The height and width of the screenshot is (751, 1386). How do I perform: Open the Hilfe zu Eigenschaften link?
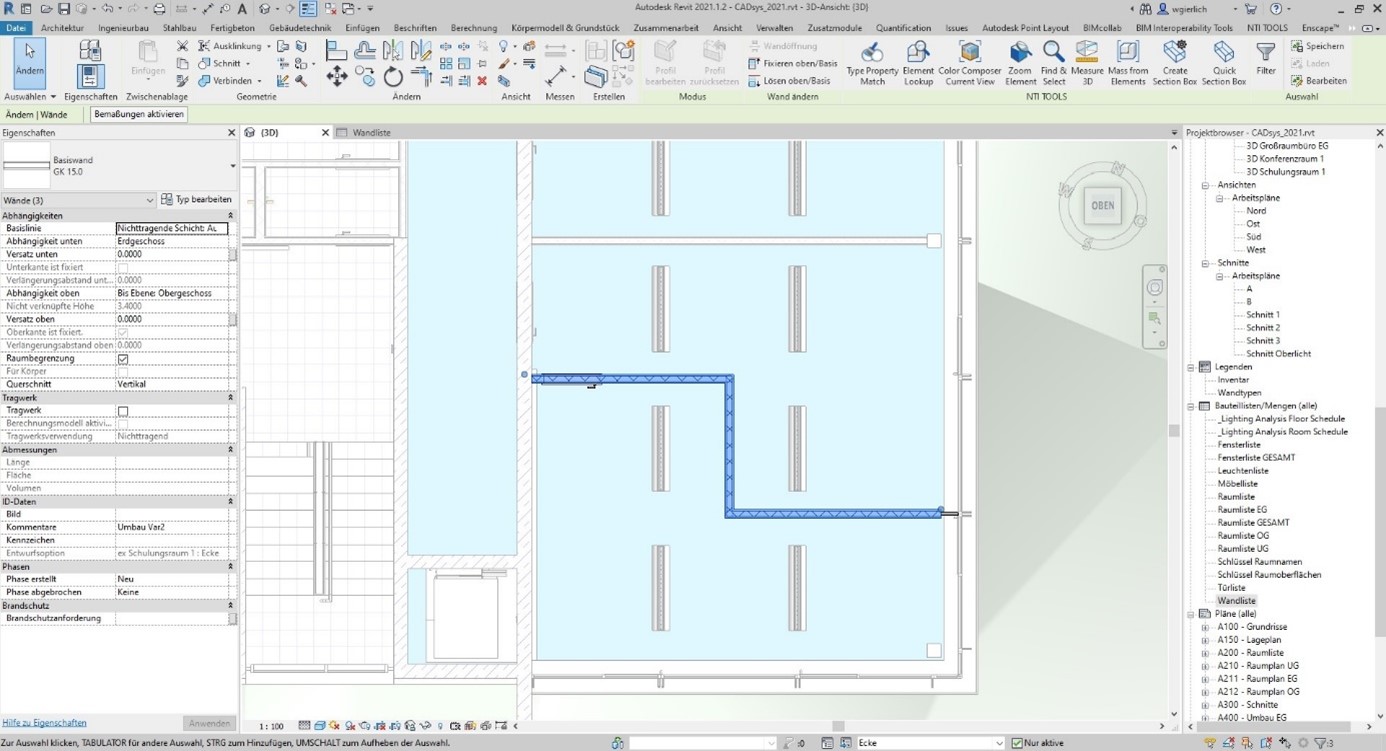coord(44,722)
